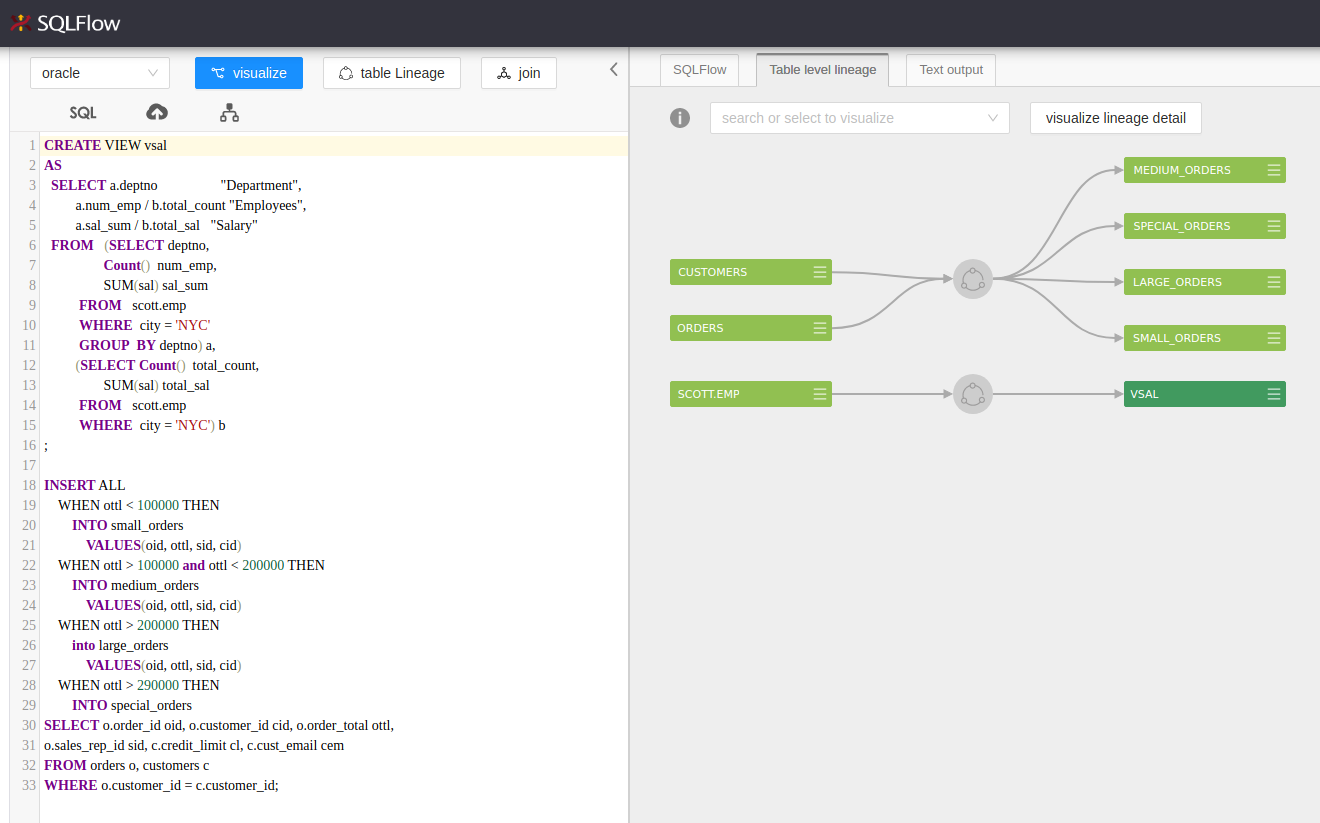Select the VSAL view node
This screenshot has width=1320, height=823.
pos(1205,394)
